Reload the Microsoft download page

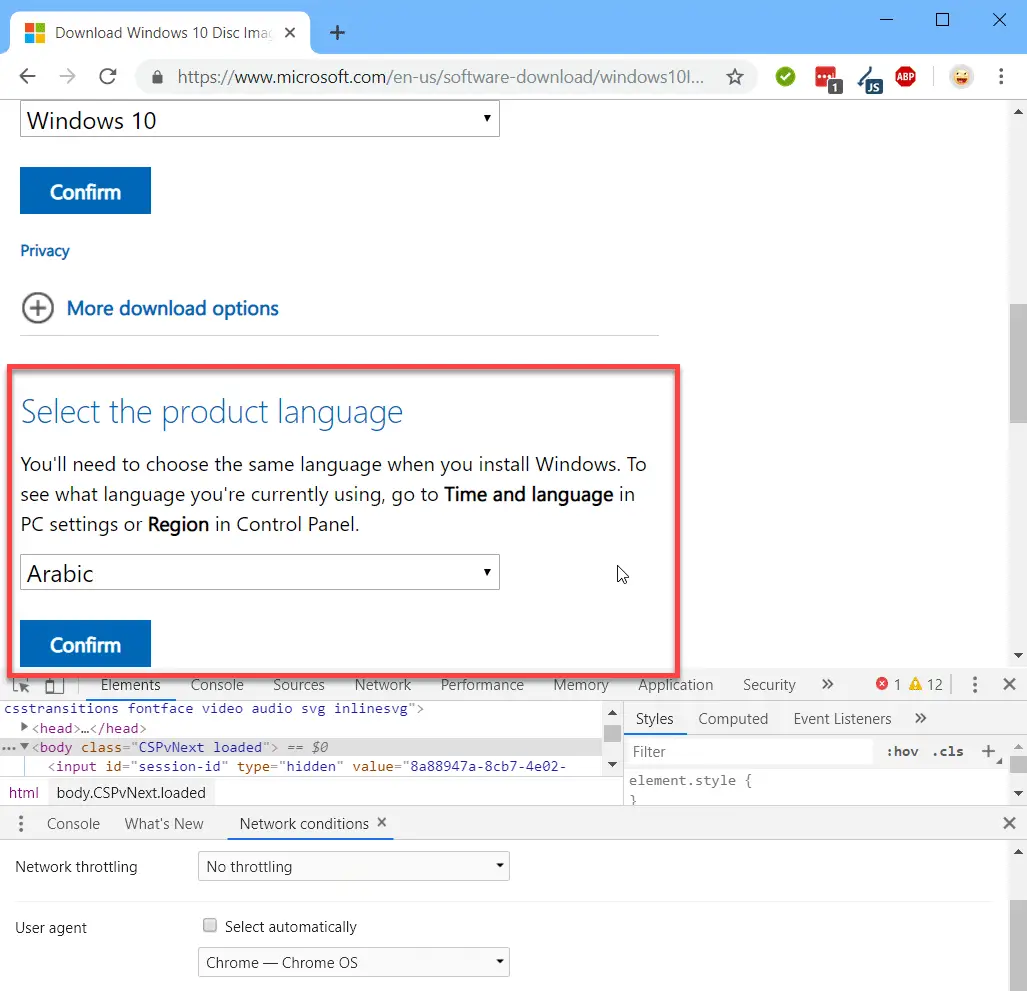click(108, 77)
